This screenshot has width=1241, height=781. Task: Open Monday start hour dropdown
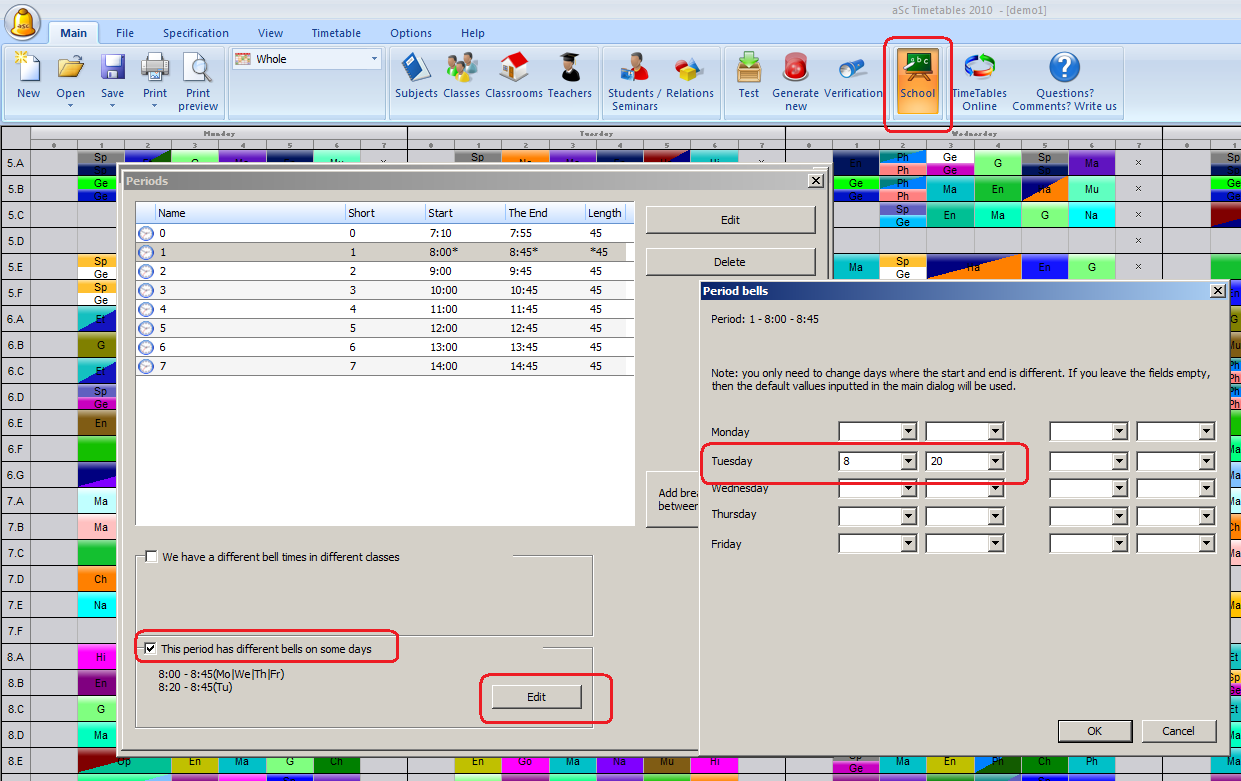[x=908, y=432]
